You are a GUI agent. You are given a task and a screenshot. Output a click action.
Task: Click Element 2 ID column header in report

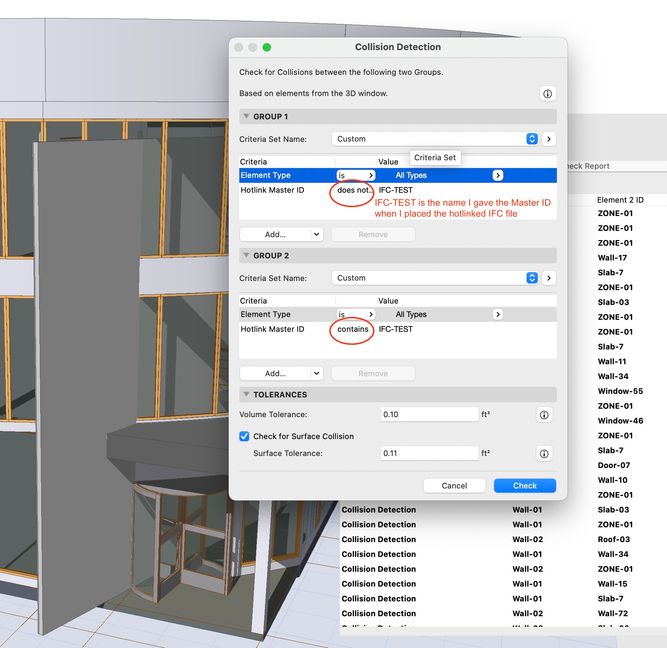click(620, 200)
